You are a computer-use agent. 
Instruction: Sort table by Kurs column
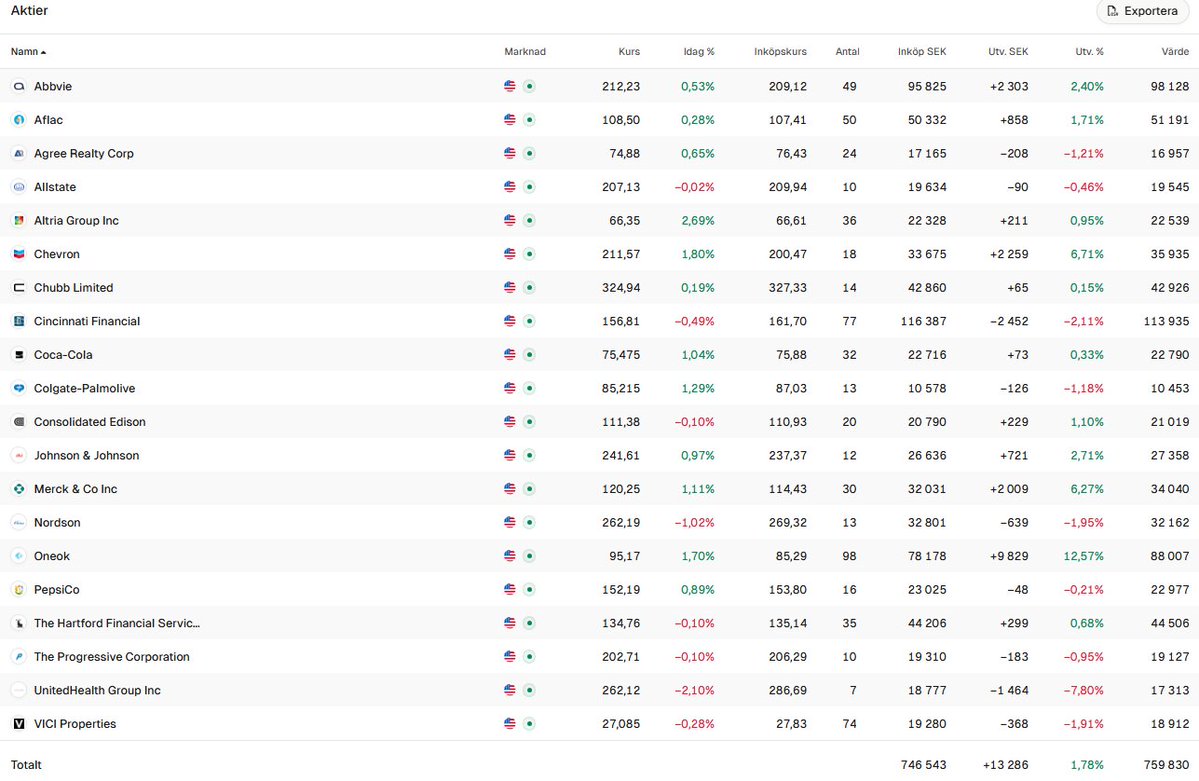(629, 52)
